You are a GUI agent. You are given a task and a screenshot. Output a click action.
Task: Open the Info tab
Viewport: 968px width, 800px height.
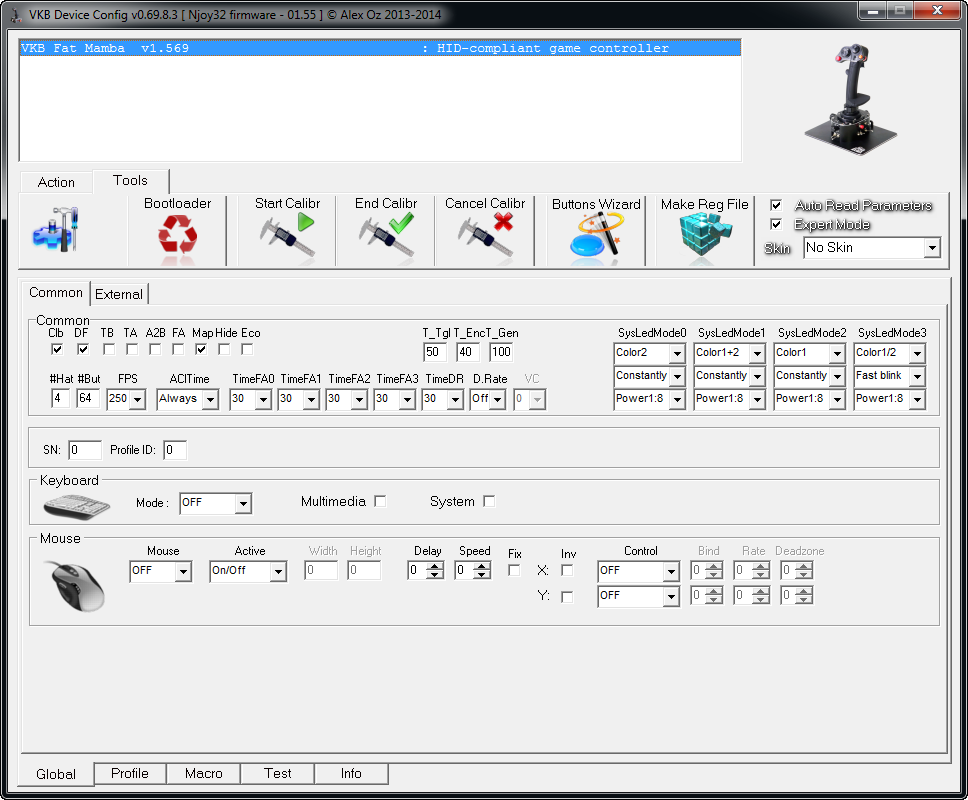pos(351,773)
